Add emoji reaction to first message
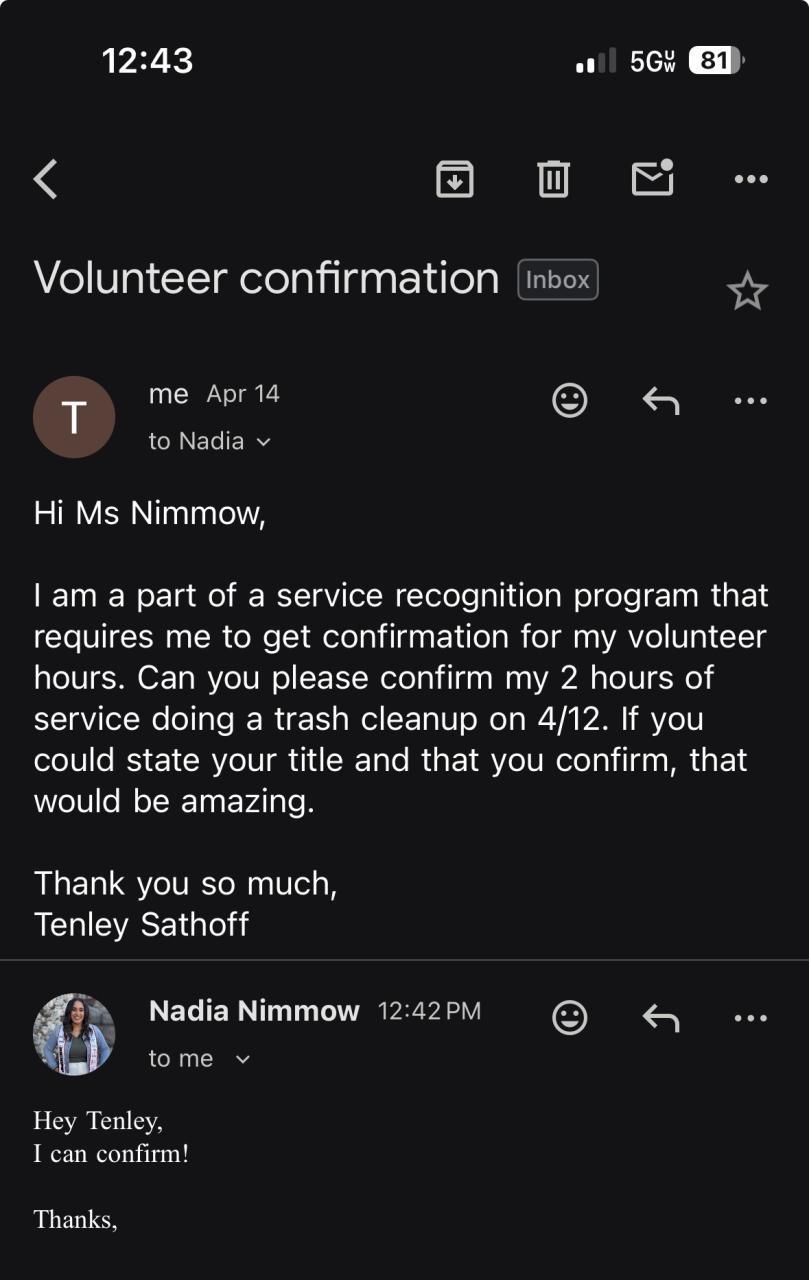 570,401
